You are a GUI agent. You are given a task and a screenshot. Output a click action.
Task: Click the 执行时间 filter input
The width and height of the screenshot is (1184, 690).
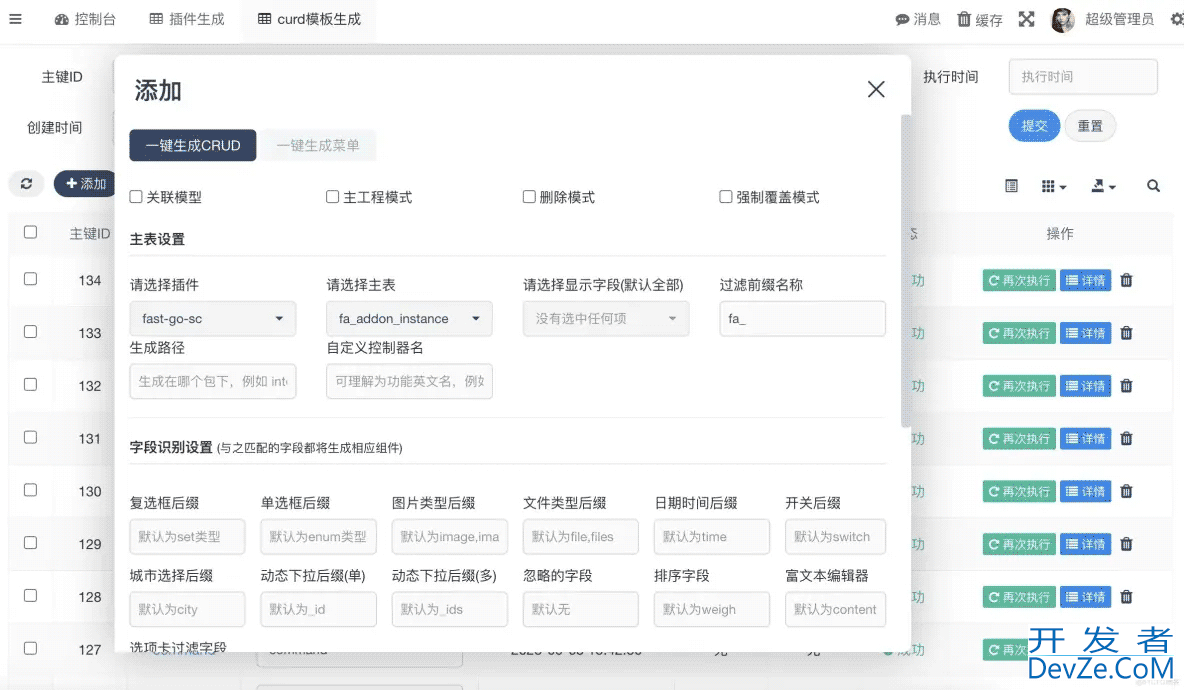pos(1083,76)
